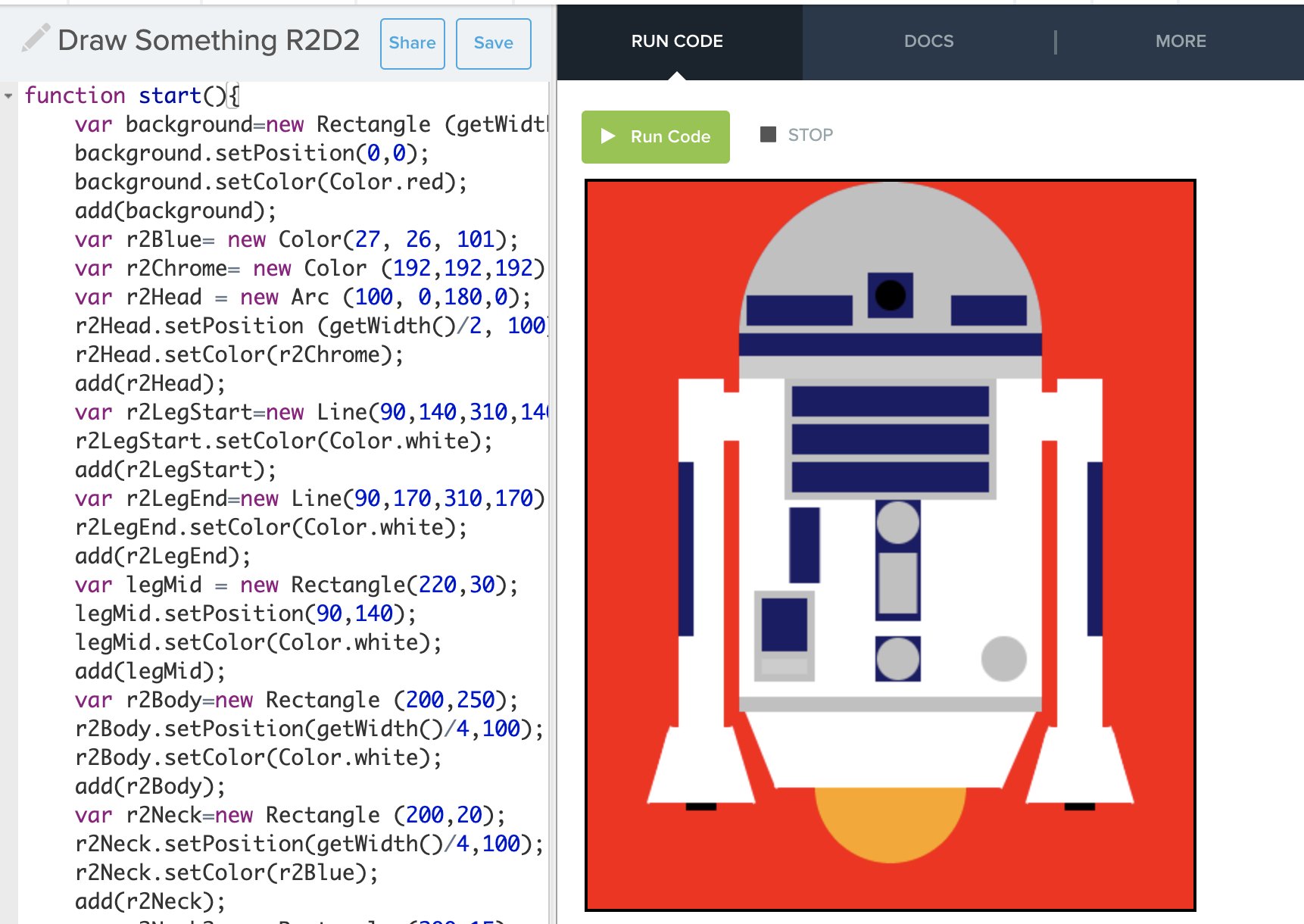This screenshot has height=924, width=1304.
Task: Click the line 'add(r2Head);'
Action: [x=150, y=383]
